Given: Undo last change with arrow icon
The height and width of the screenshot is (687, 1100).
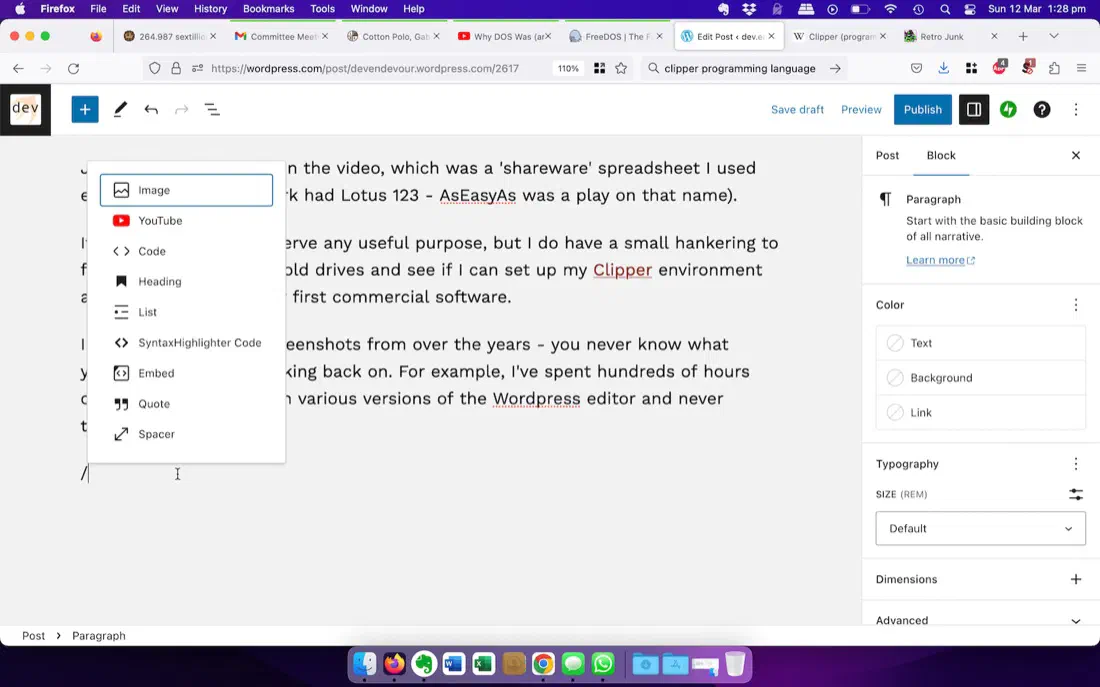Looking at the screenshot, I should click(x=151, y=109).
